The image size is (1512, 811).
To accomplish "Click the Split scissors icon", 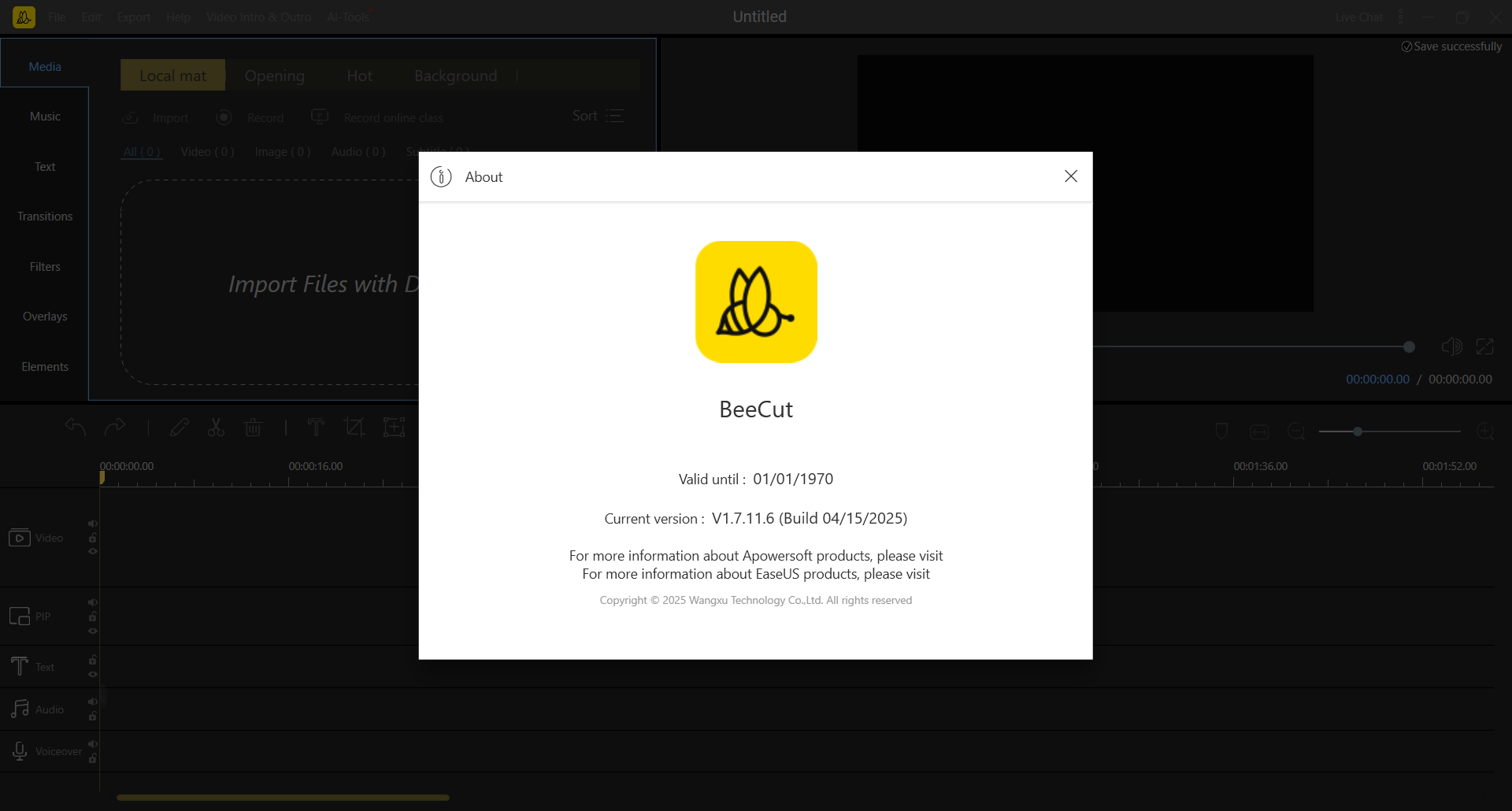I will pos(216,428).
